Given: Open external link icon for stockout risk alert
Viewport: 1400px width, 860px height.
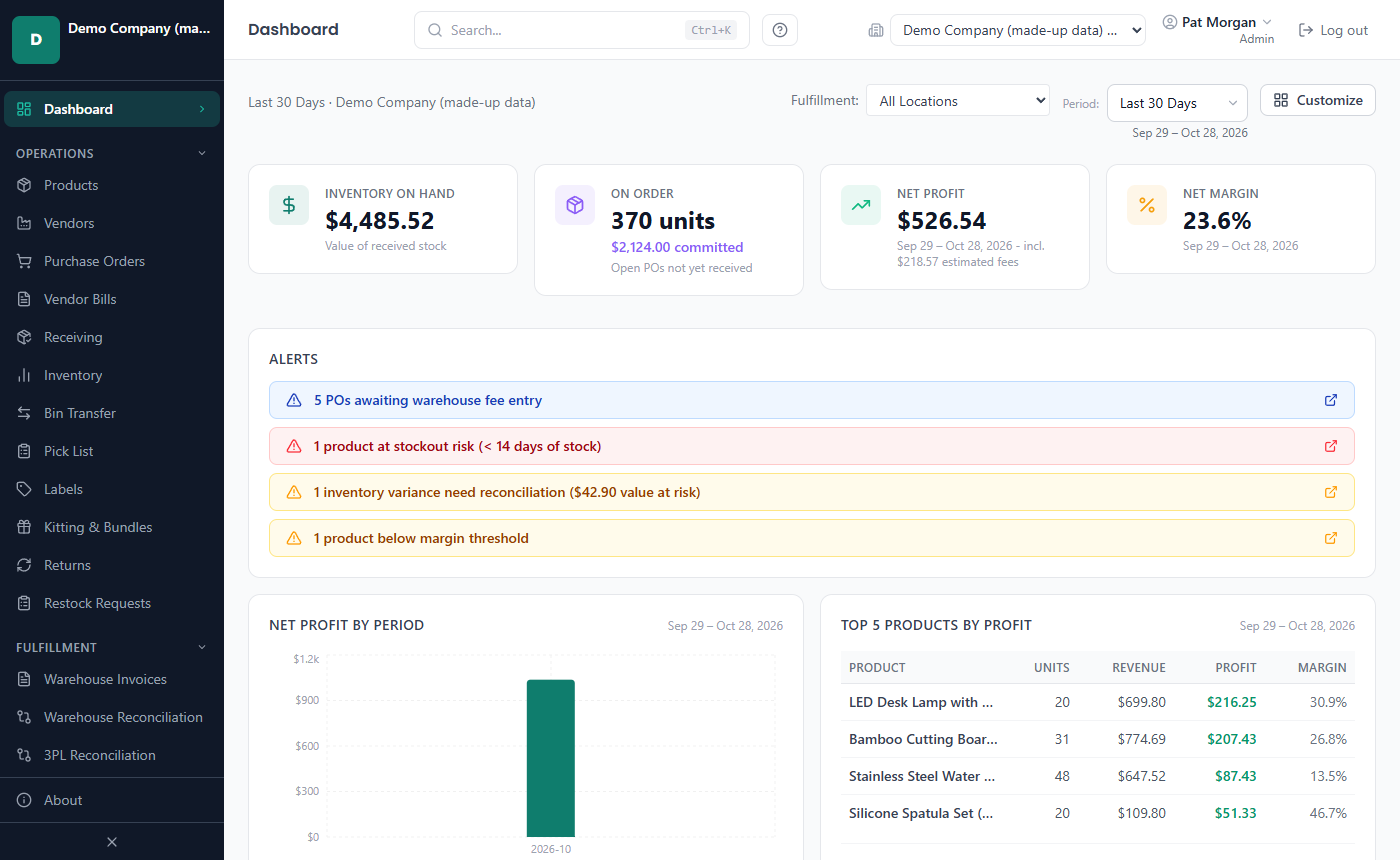Looking at the screenshot, I should 1331,446.
